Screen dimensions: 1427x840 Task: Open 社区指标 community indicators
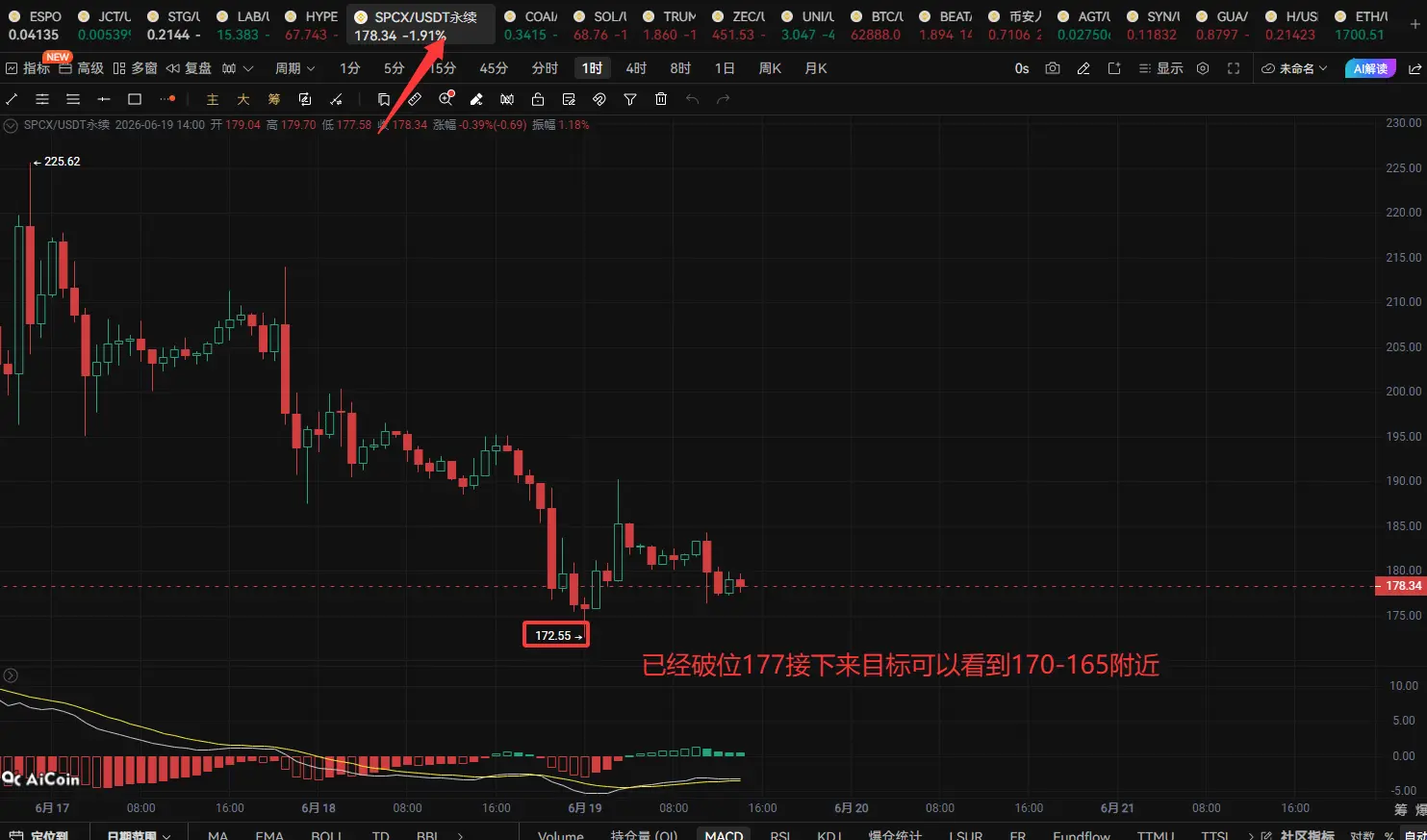pyautogui.click(x=1299, y=835)
